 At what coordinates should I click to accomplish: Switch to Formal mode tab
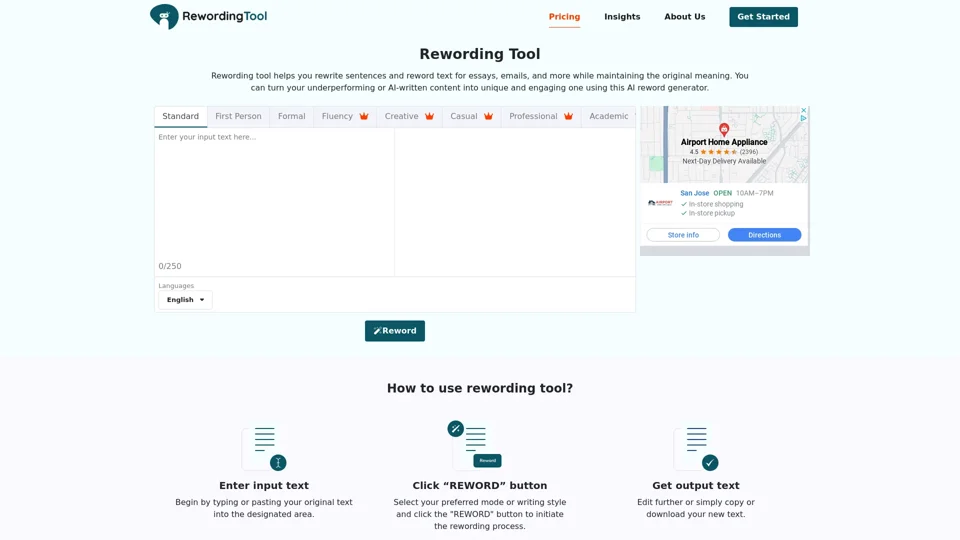click(291, 116)
